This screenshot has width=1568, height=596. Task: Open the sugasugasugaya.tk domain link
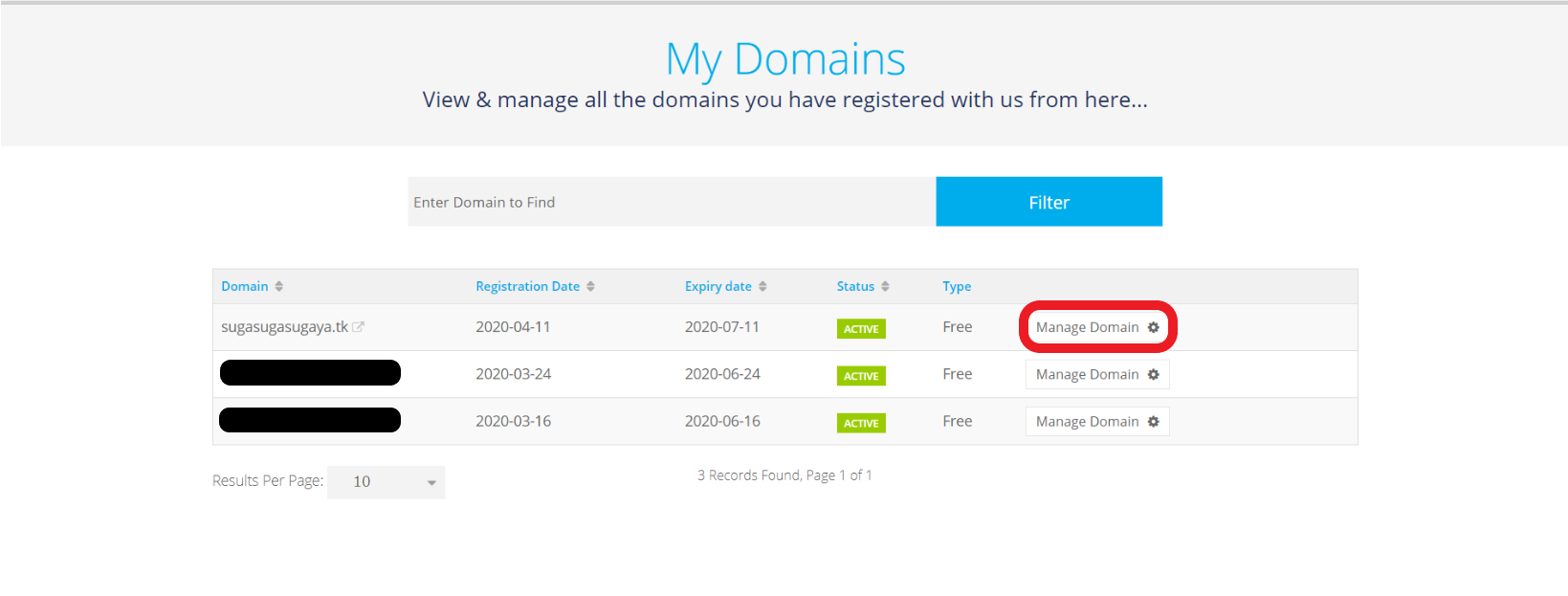click(284, 327)
